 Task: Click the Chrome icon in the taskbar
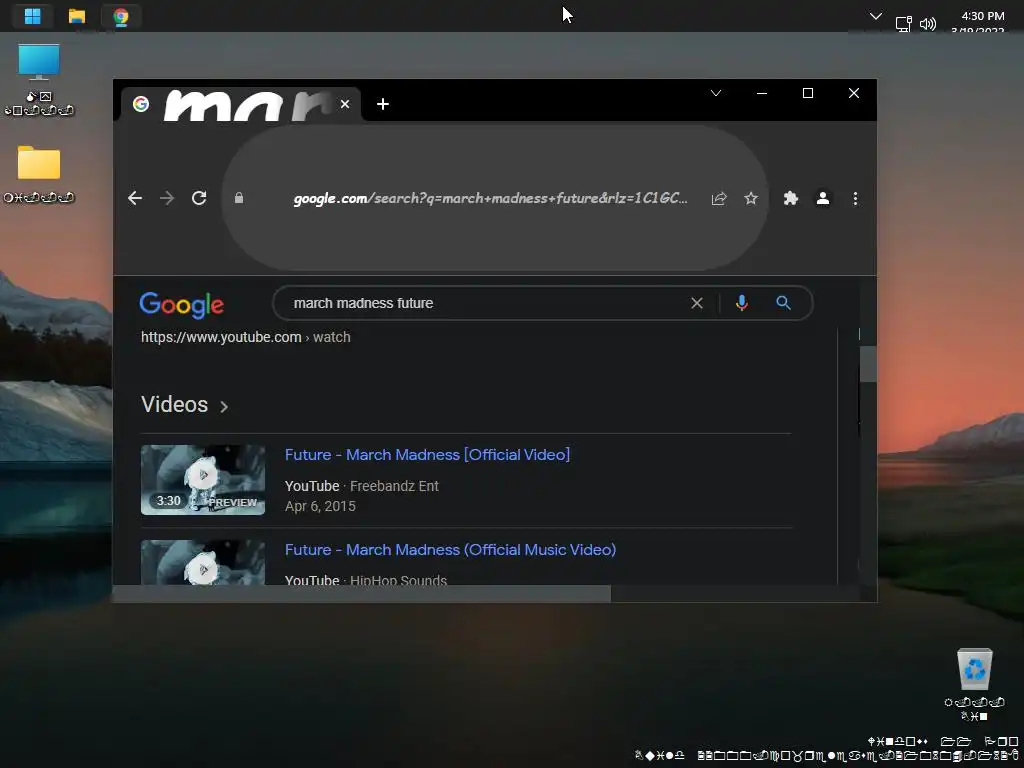click(121, 16)
